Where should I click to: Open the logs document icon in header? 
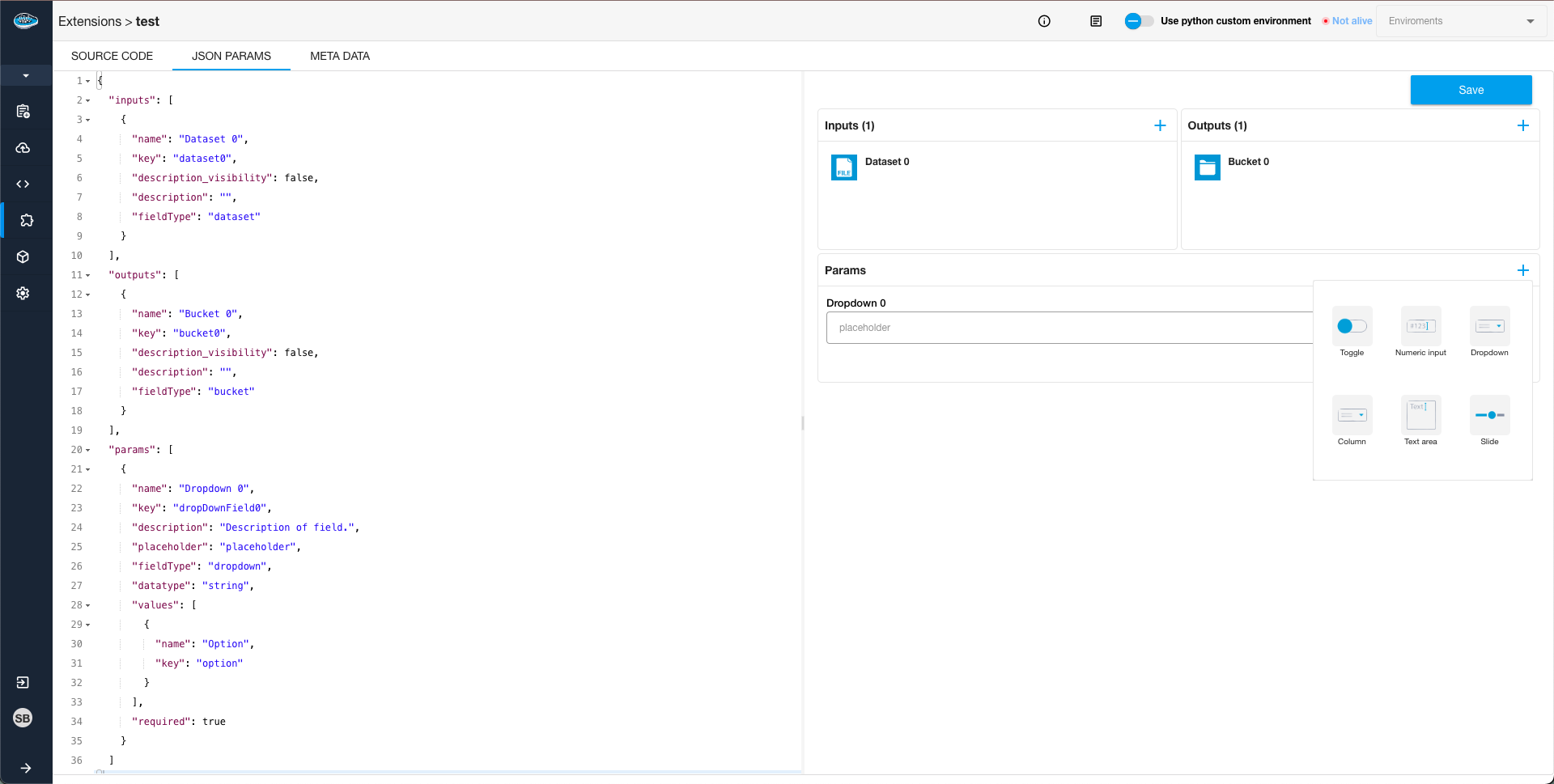pos(1096,21)
